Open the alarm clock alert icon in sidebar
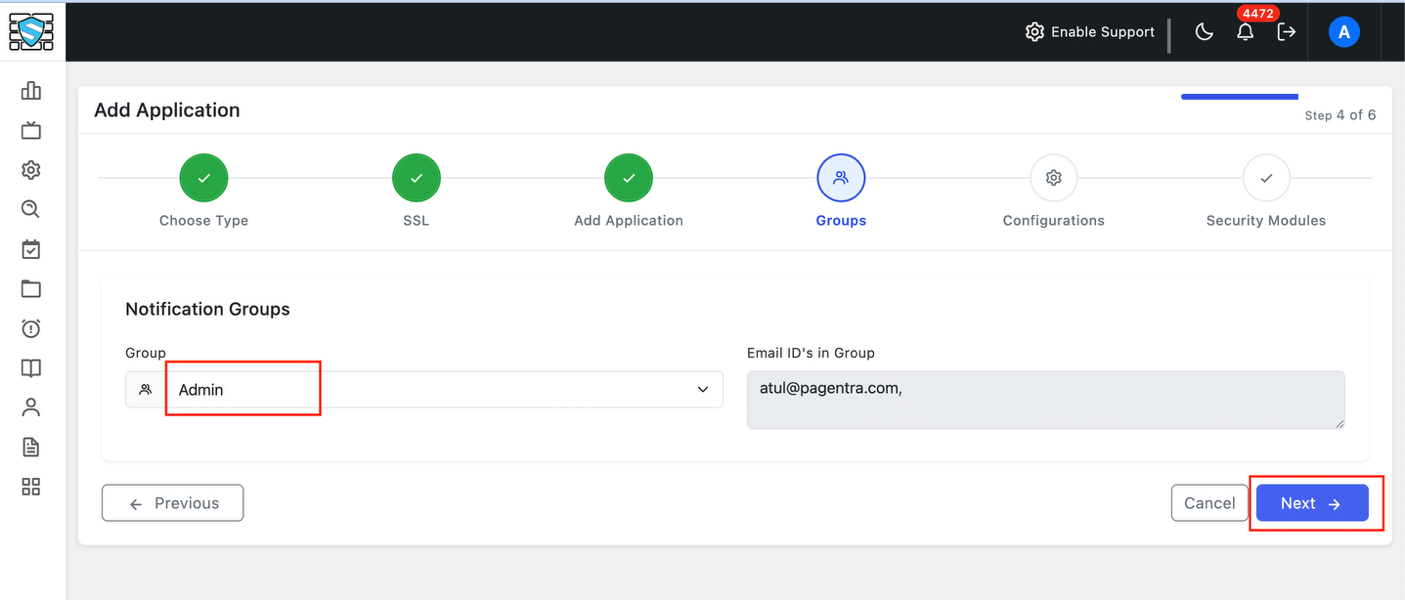This screenshot has height=600, width=1405. (31, 328)
